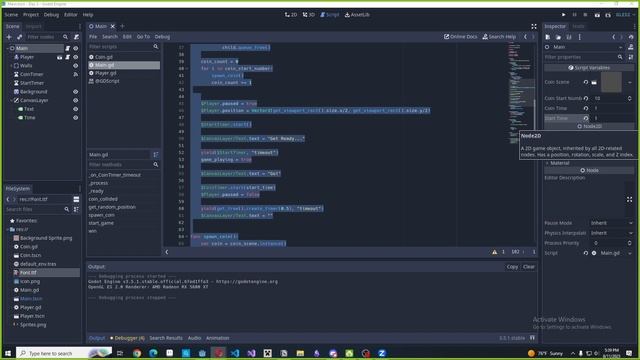Copy the Output log
Viewport: 640px width, 360px height.
point(512,267)
